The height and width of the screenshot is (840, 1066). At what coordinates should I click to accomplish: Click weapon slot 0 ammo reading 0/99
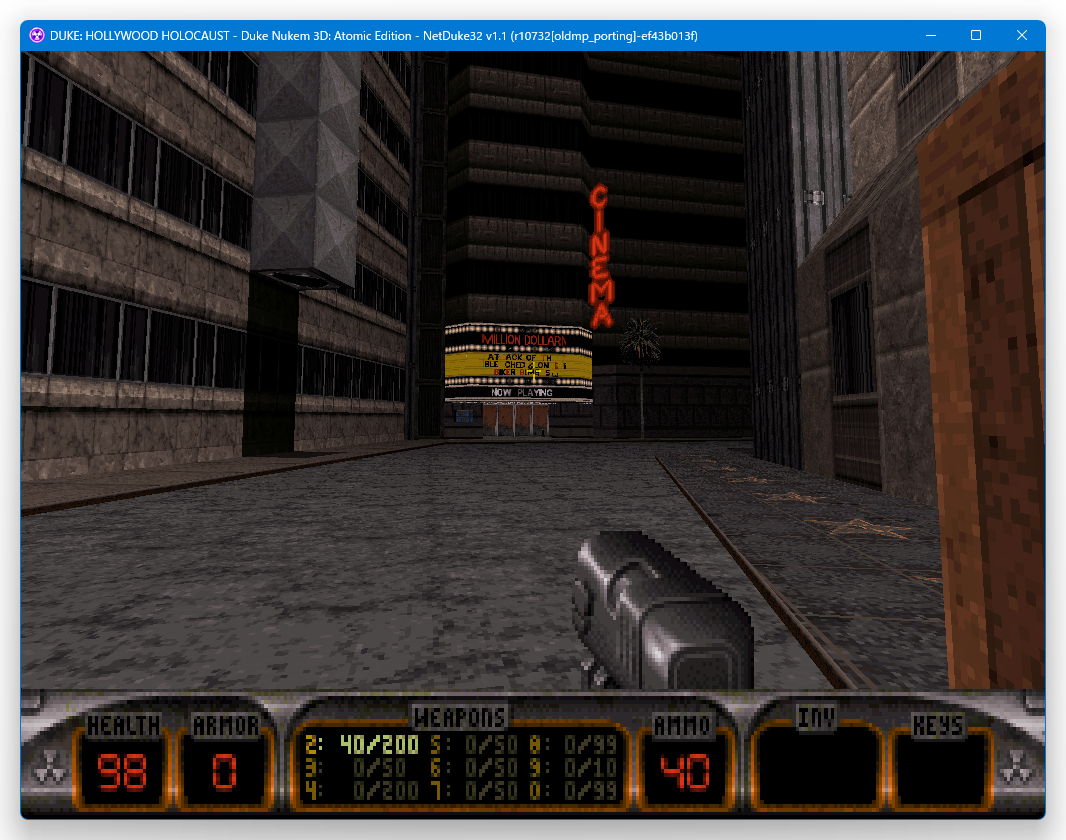[591, 790]
